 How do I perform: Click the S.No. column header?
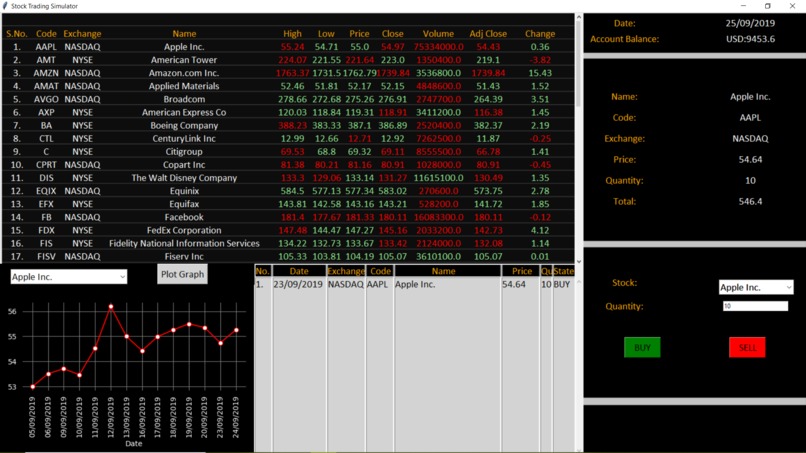tap(17, 34)
